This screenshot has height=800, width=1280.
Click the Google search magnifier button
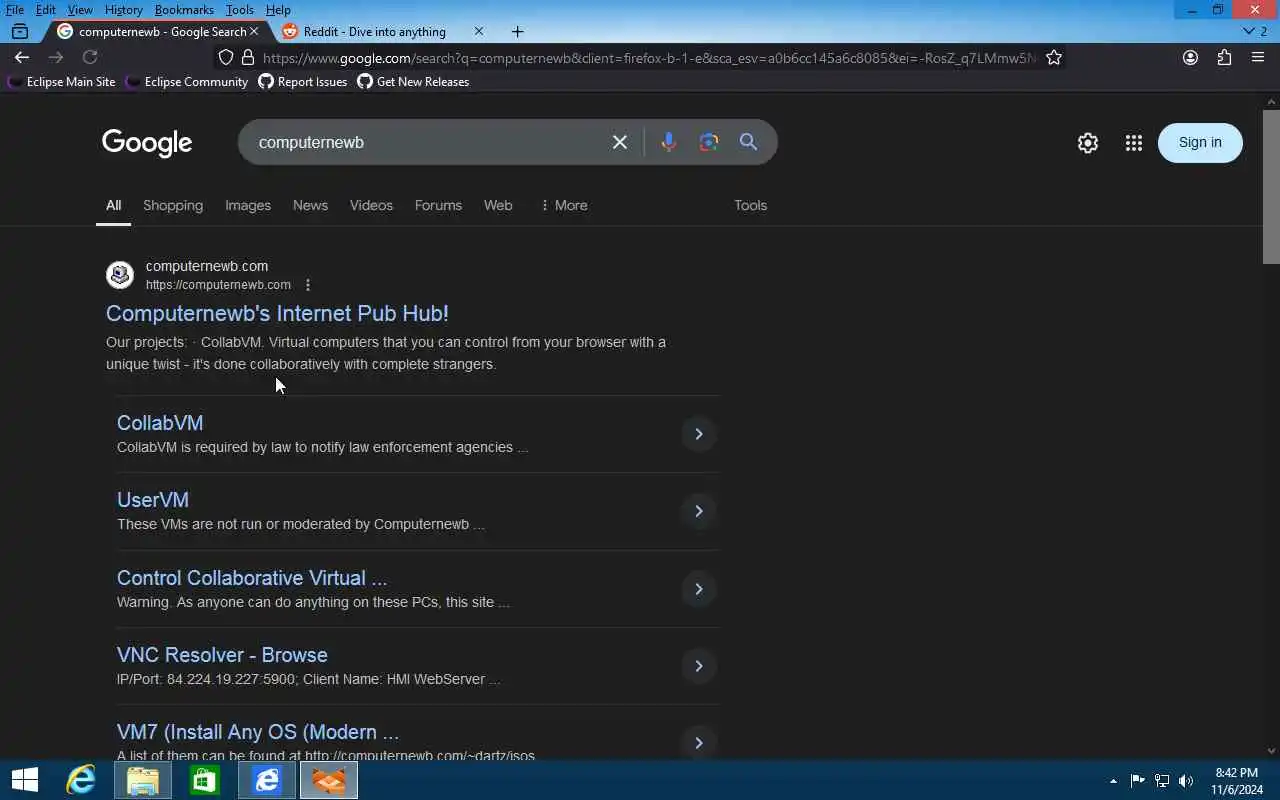click(x=748, y=142)
